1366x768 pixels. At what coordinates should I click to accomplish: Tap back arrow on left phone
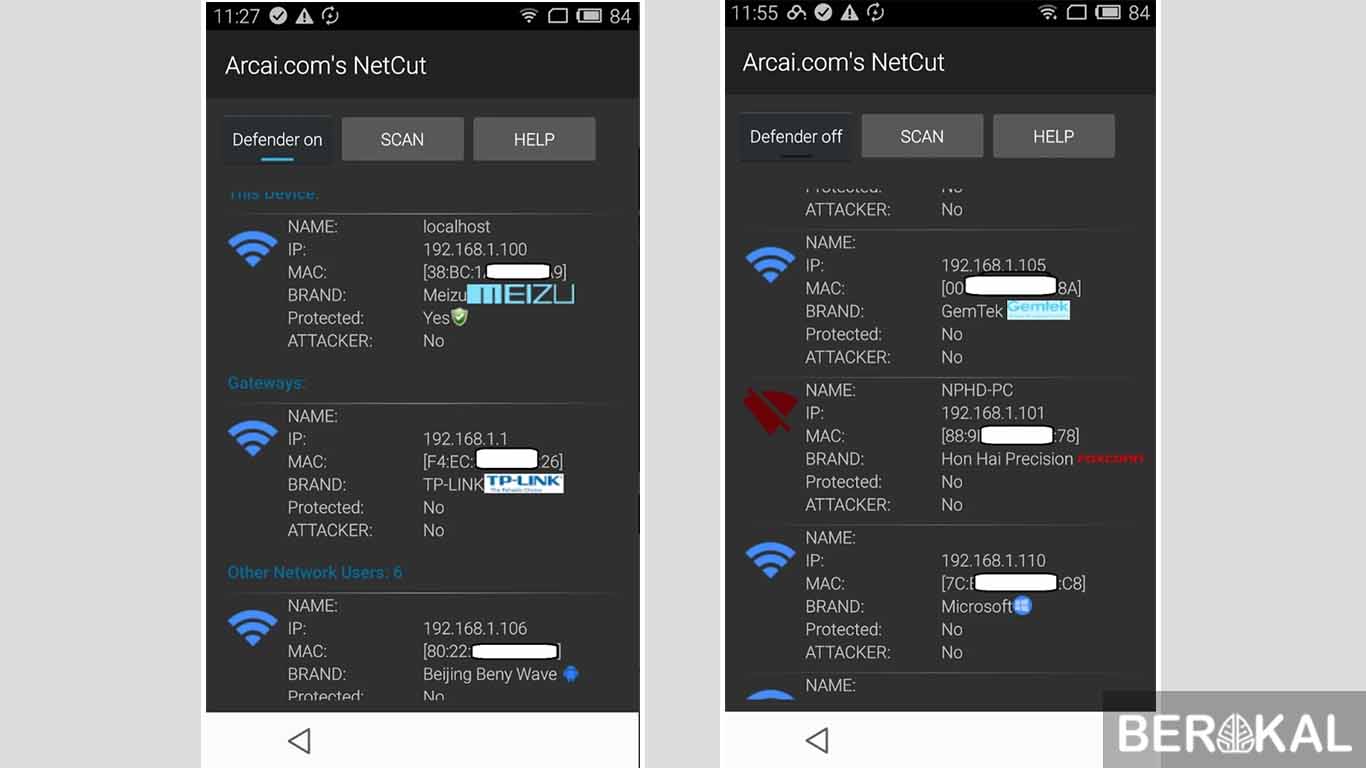pyautogui.click(x=299, y=740)
